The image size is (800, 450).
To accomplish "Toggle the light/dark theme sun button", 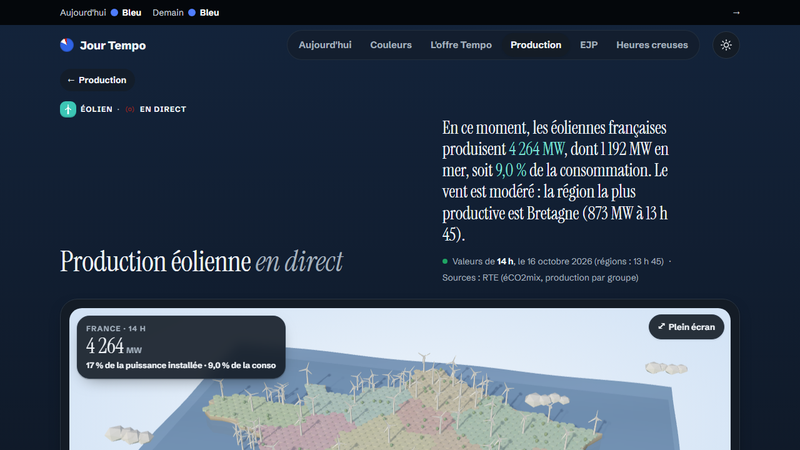I will 726,45.
